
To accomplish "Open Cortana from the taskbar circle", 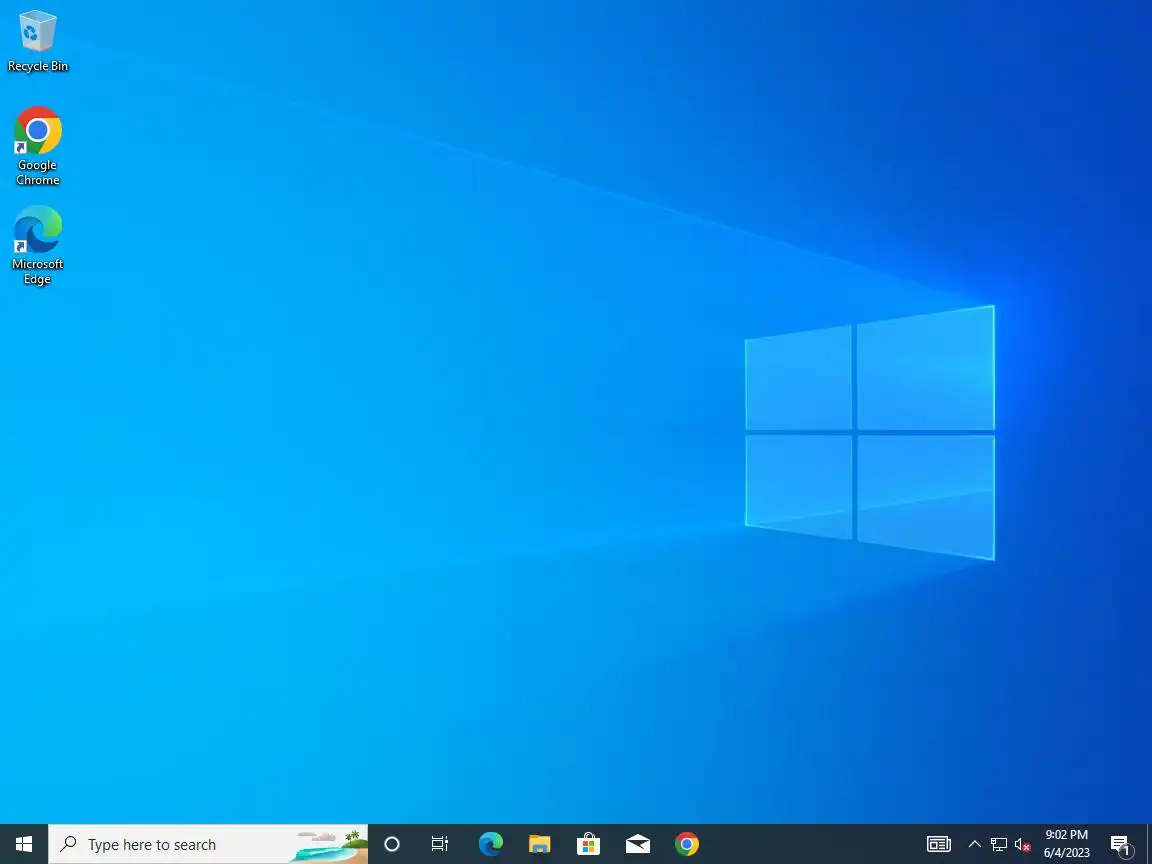I will pyautogui.click(x=392, y=844).
